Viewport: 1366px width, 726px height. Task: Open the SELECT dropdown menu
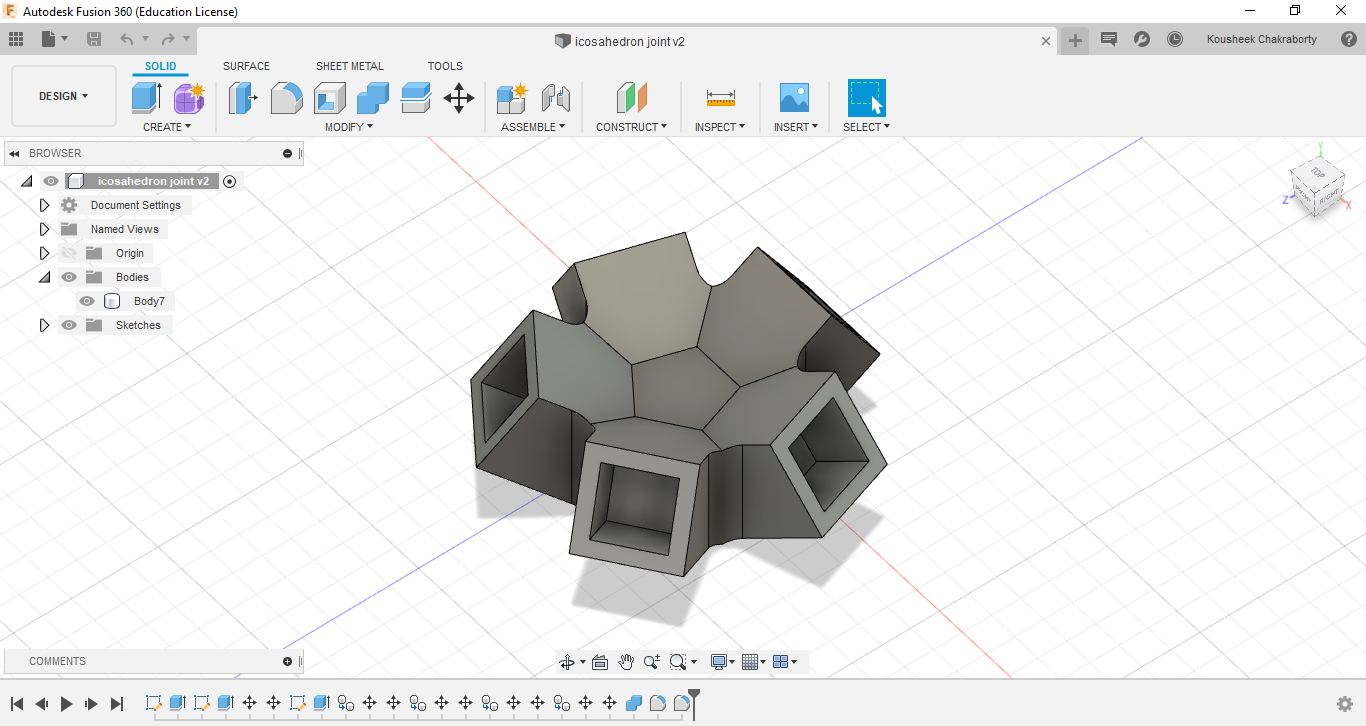866,127
